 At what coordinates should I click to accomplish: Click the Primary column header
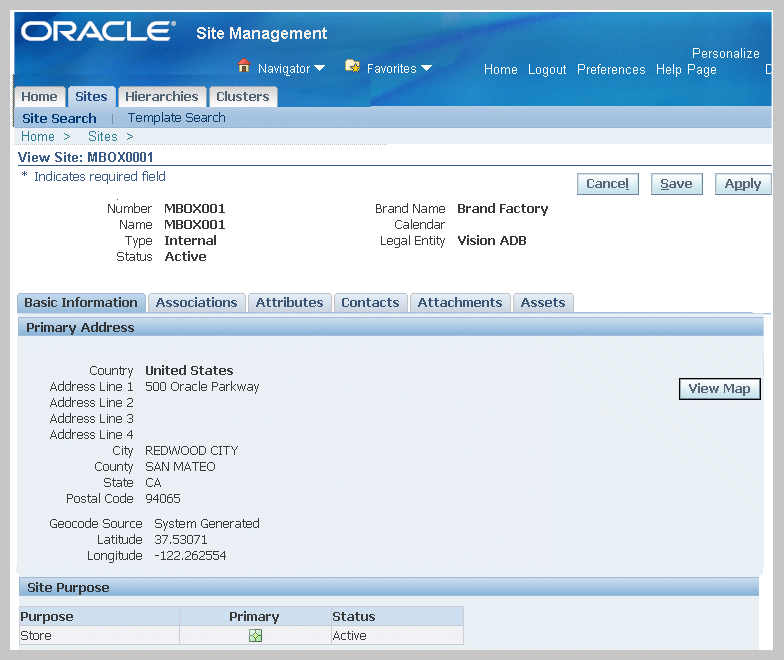click(254, 616)
